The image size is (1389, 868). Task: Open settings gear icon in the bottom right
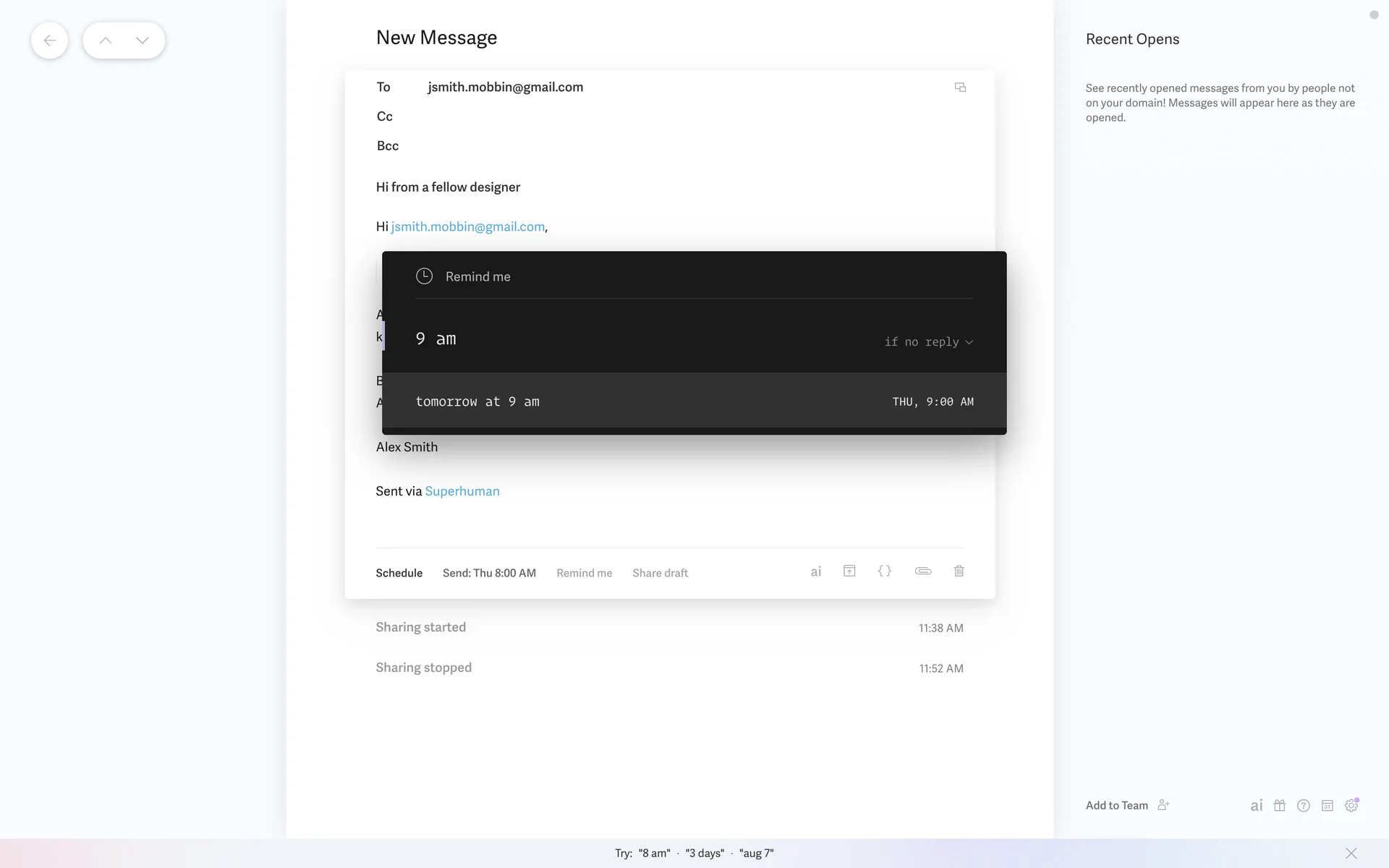click(x=1351, y=805)
